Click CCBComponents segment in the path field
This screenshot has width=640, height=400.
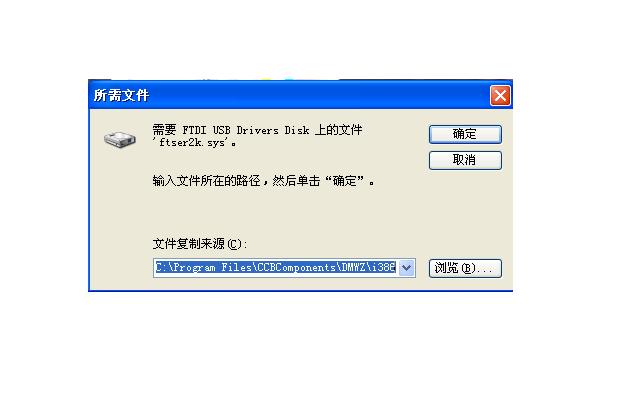[x=296, y=267]
